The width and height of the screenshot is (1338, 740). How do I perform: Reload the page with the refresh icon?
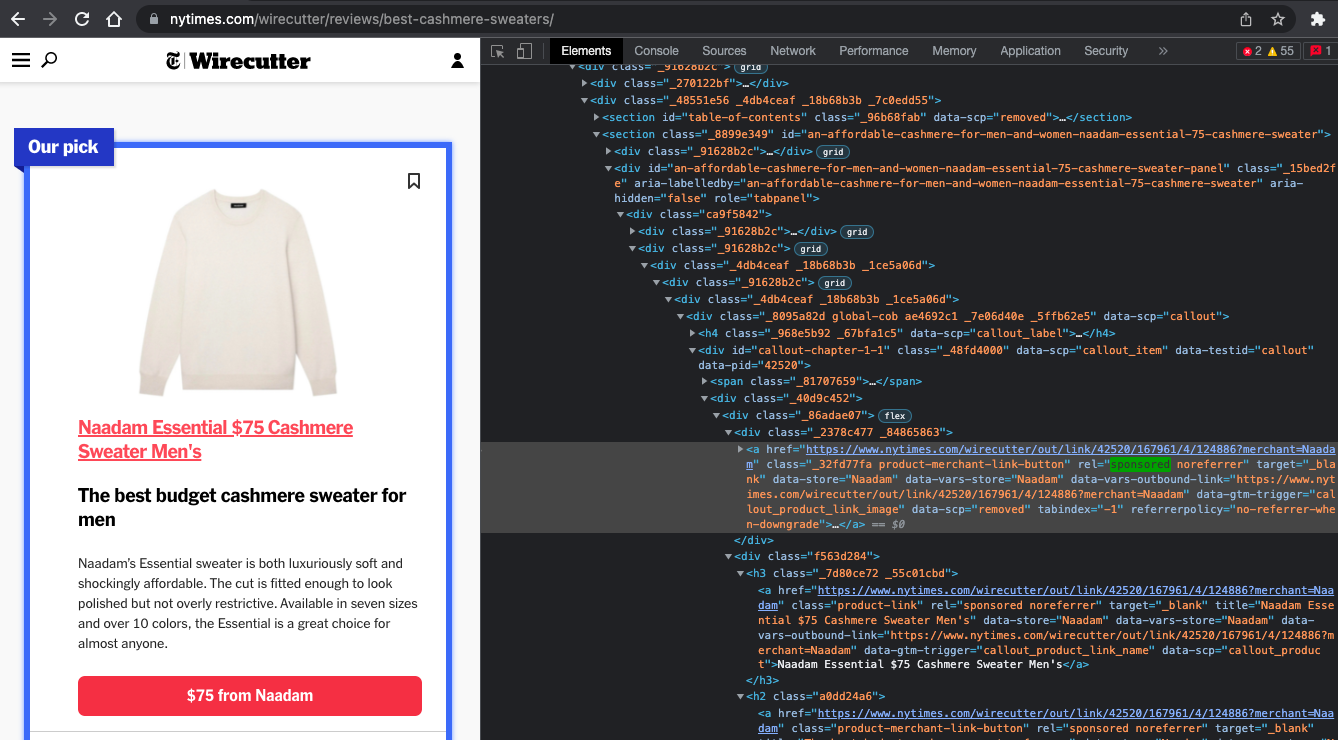click(82, 17)
